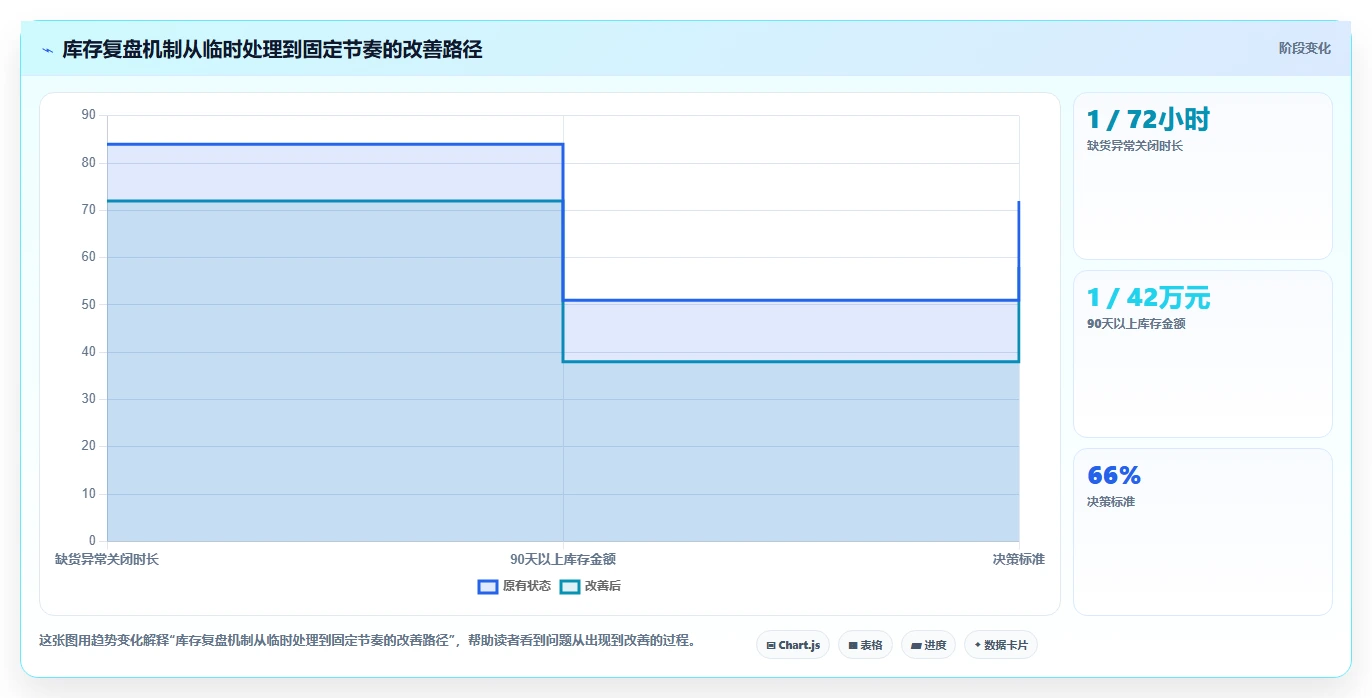Click the Chart.js tag
Image resolution: width=1372 pixels, height=698 pixels.
(x=793, y=645)
